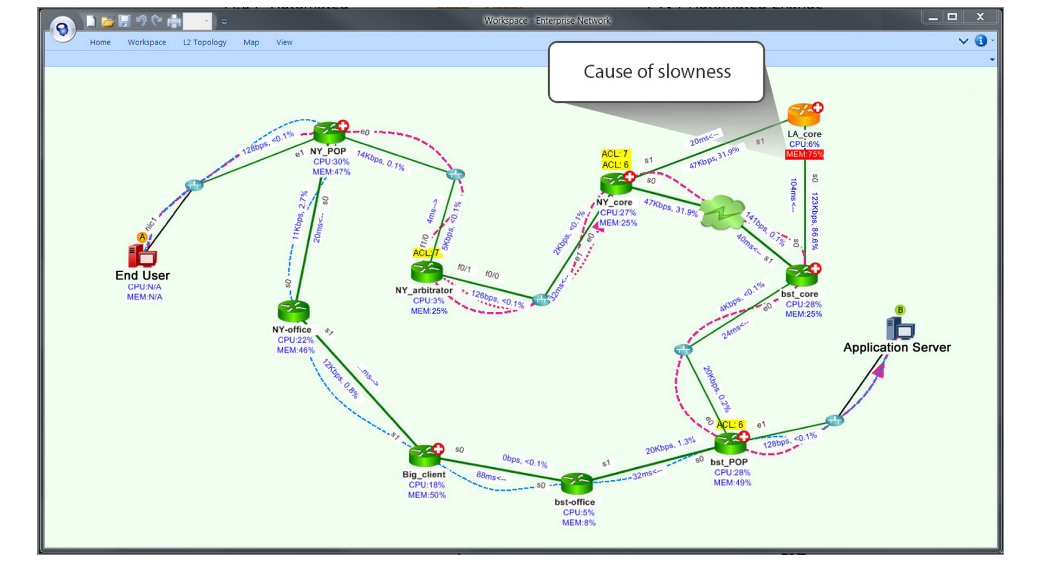Collapse the ribbon using the chevron
1040x562 pixels.
[963, 41]
